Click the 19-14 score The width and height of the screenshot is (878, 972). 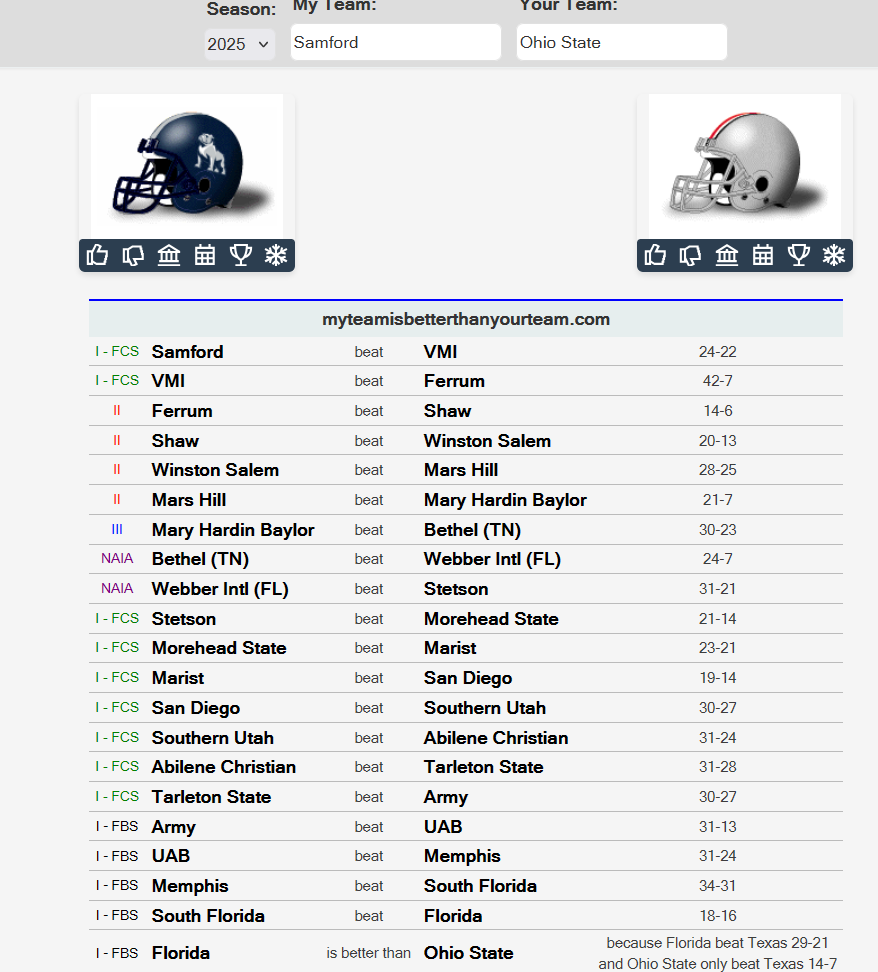coord(717,678)
